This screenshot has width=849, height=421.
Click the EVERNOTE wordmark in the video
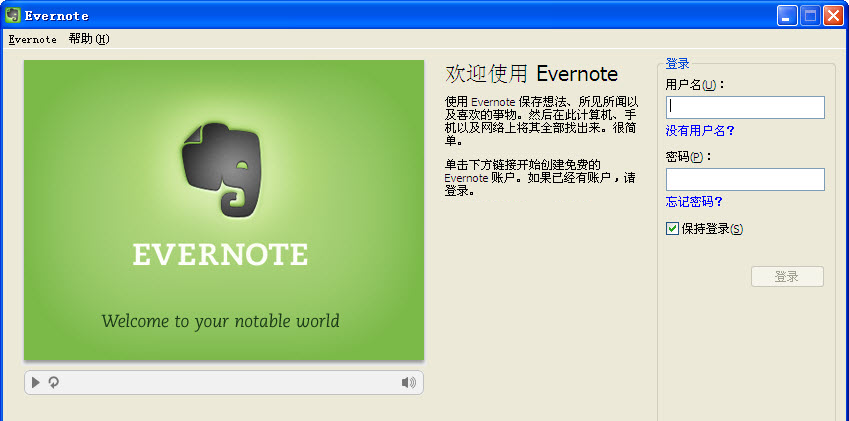[220, 255]
